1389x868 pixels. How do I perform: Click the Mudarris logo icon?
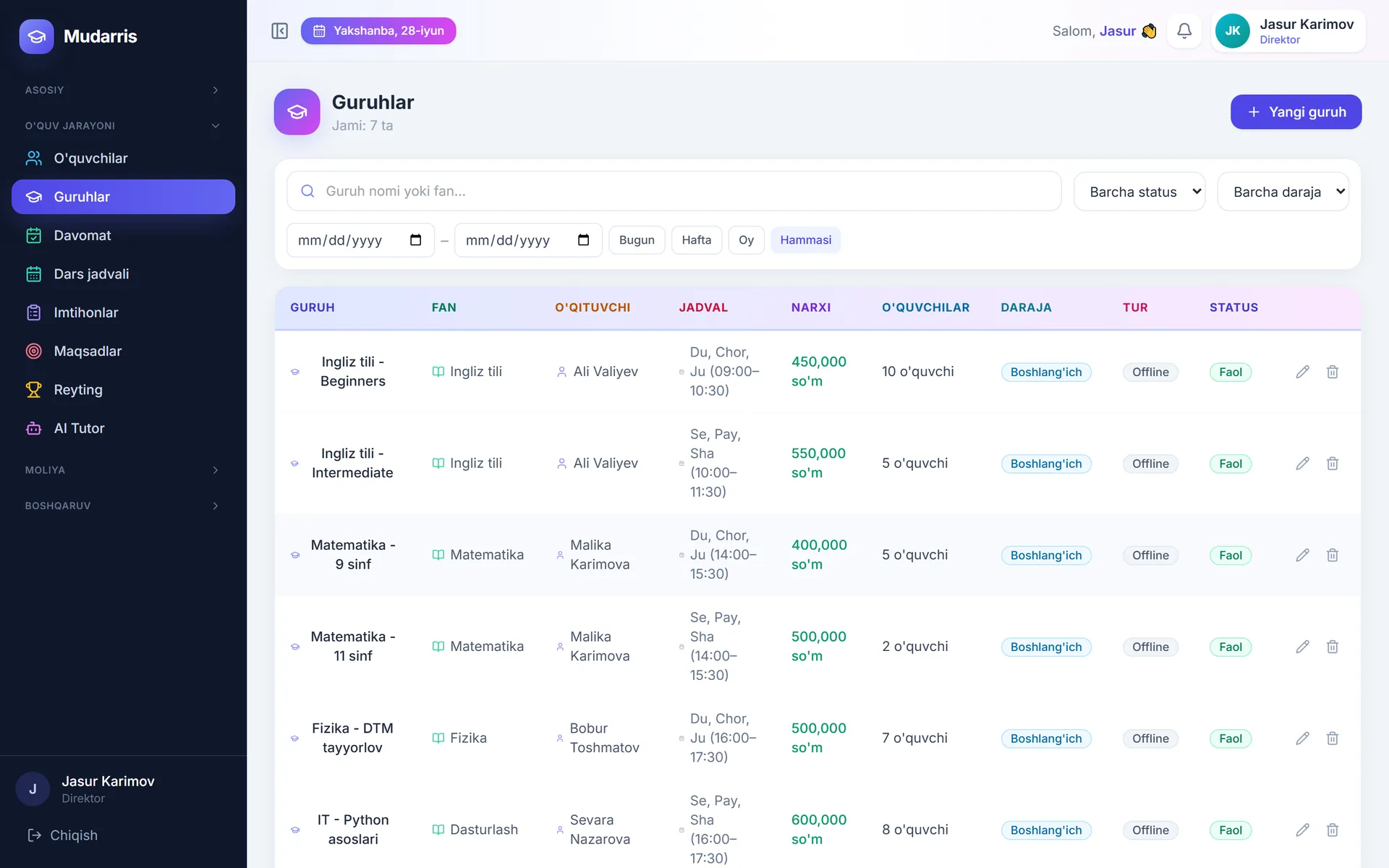tap(36, 36)
